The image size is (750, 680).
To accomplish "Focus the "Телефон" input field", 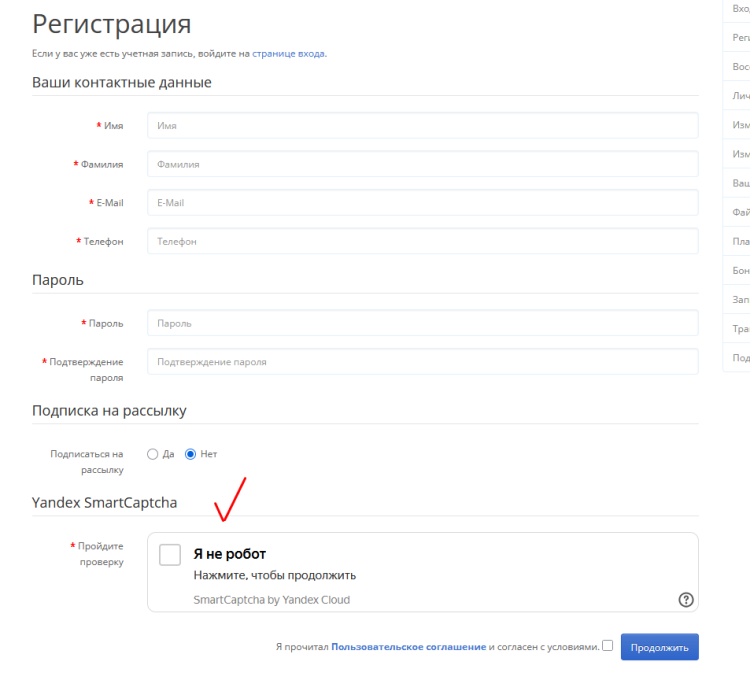I will point(422,241).
